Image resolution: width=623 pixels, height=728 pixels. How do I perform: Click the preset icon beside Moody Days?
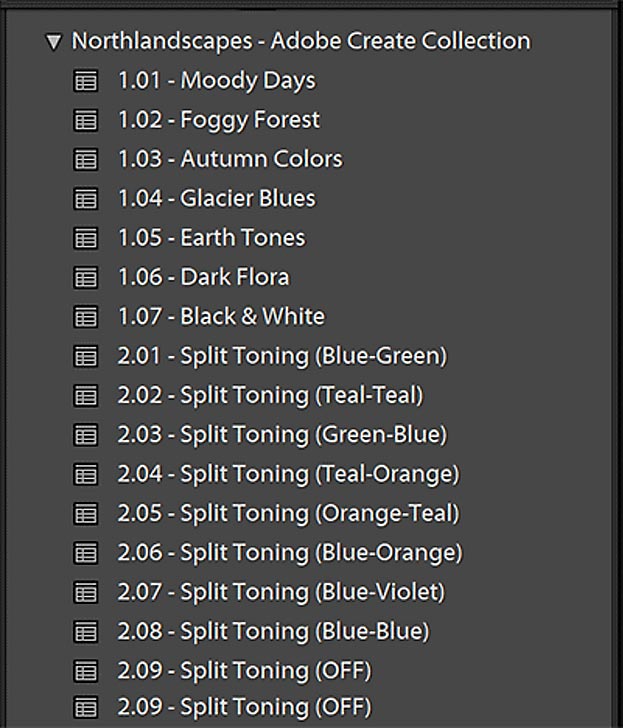[x=86, y=81]
